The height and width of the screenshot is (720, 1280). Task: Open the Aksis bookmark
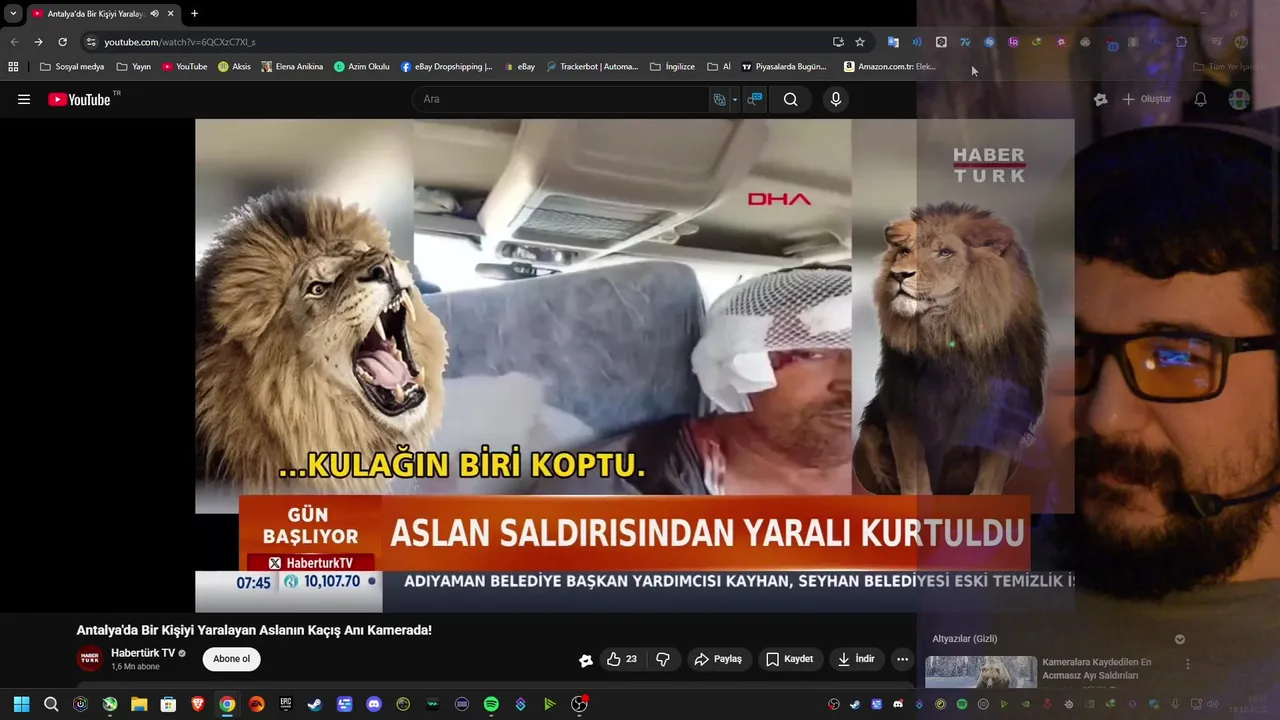[234, 67]
